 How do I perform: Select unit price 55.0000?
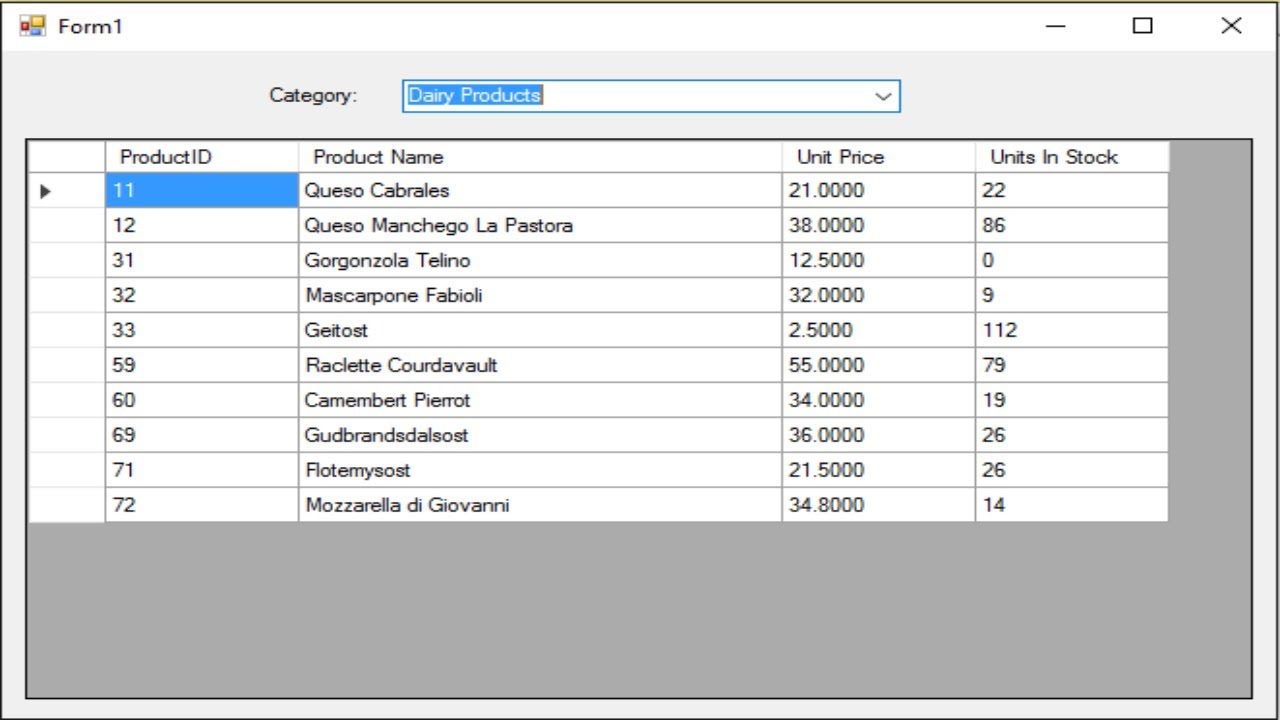point(878,365)
